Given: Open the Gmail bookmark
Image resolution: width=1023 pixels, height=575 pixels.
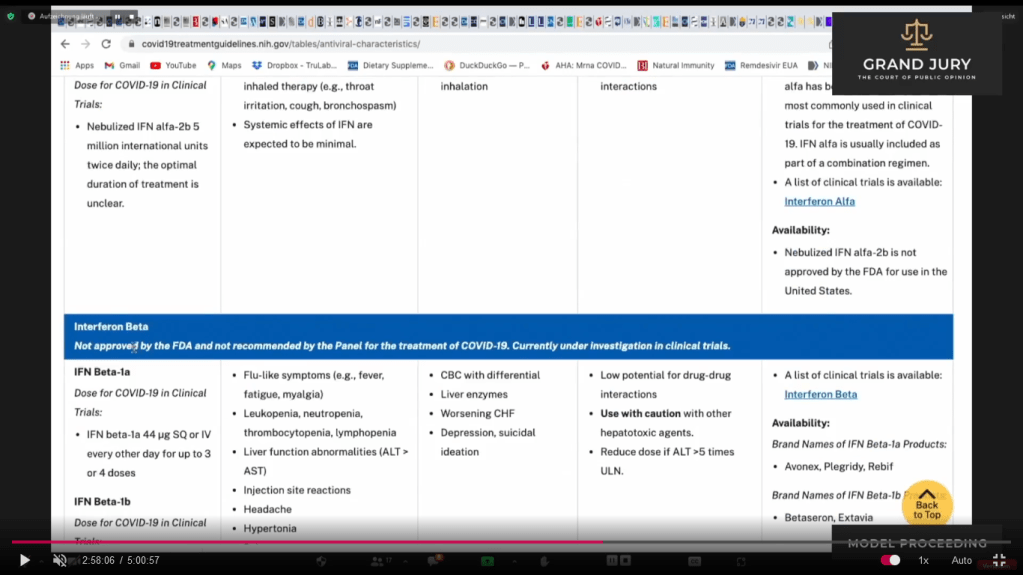Looking at the screenshot, I should point(122,66).
